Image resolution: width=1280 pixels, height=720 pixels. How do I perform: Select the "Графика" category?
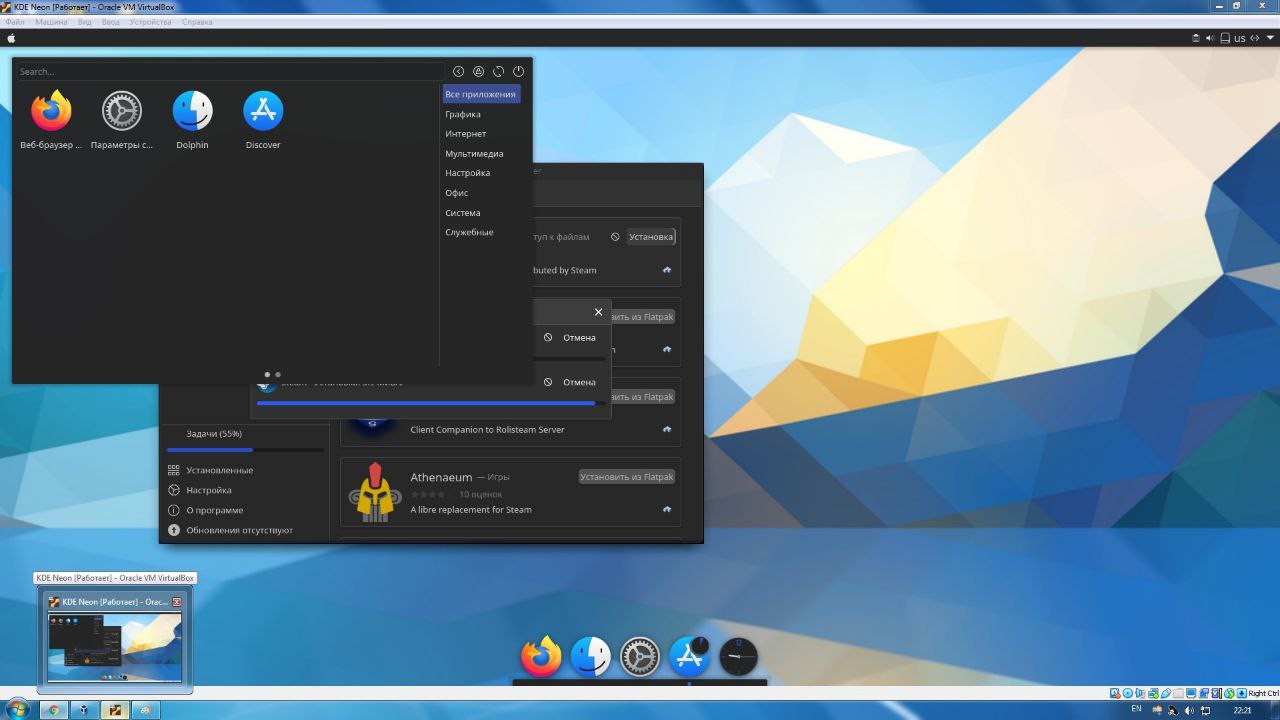pyautogui.click(x=463, y=114)
